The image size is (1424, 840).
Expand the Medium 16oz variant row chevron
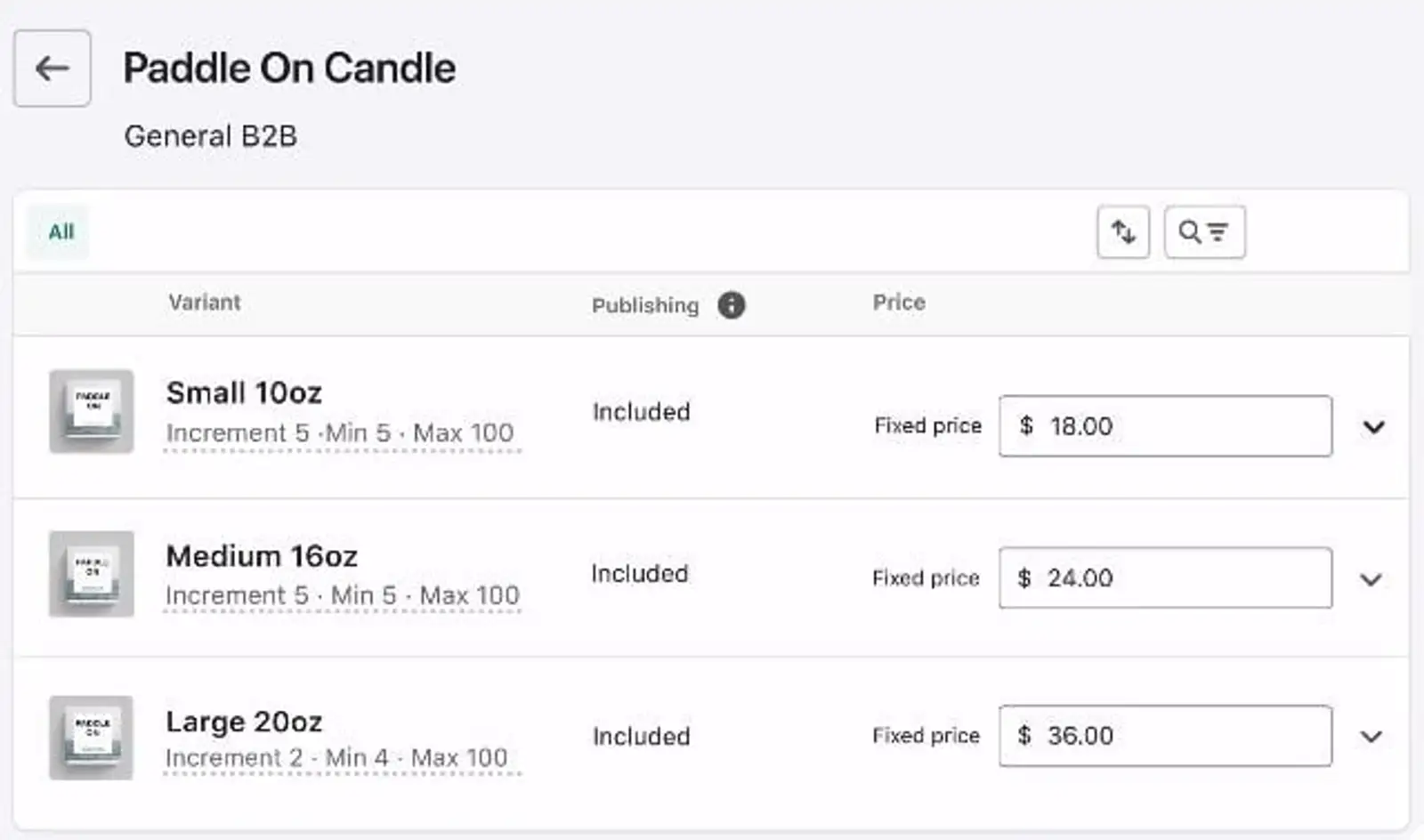click(1373, 579)
